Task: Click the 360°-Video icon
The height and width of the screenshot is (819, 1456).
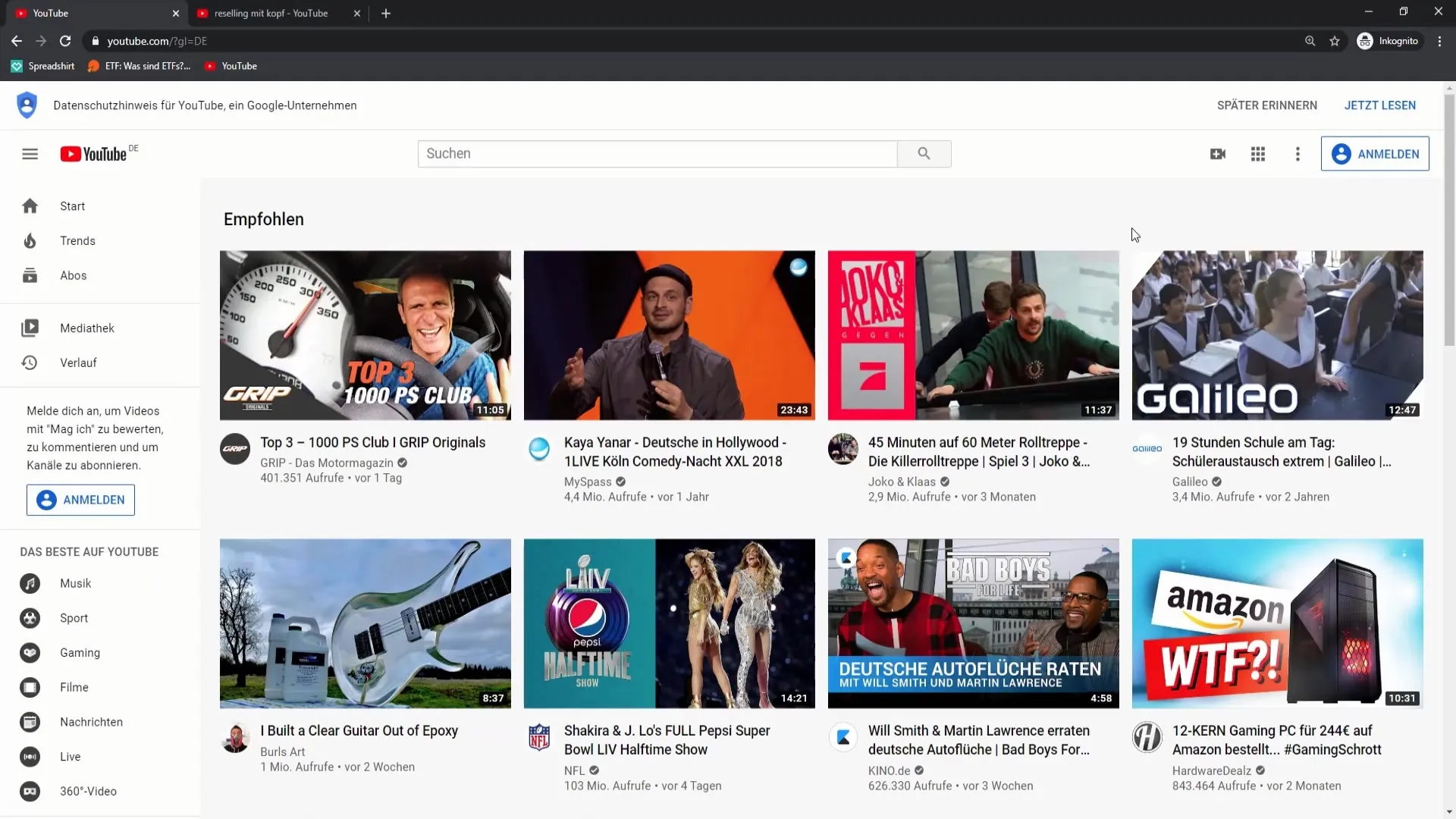Action: (30, 791)
